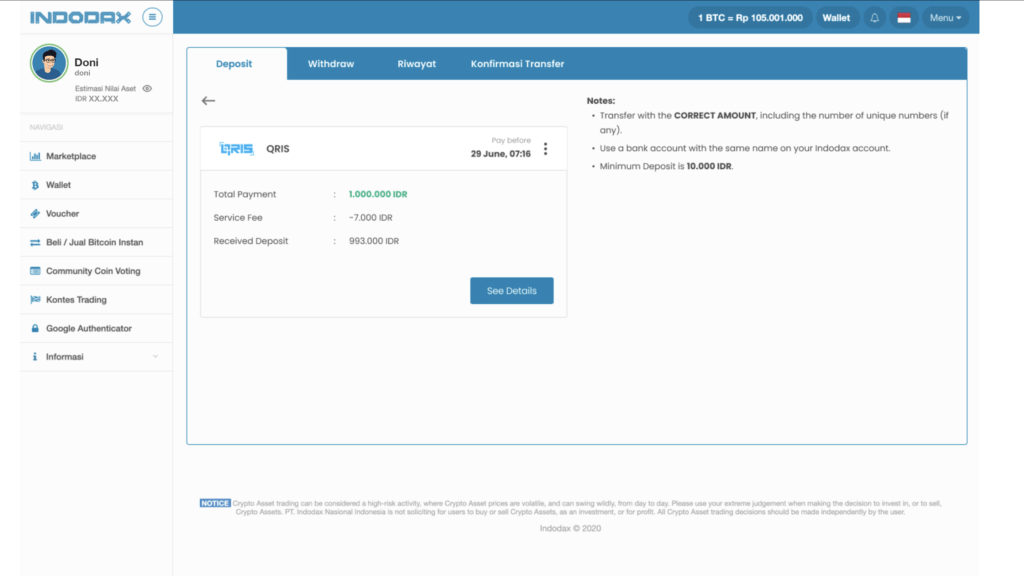Select the Konfirmasi Transfer tab
The image size is (1024, 576).
pos(517,64)
